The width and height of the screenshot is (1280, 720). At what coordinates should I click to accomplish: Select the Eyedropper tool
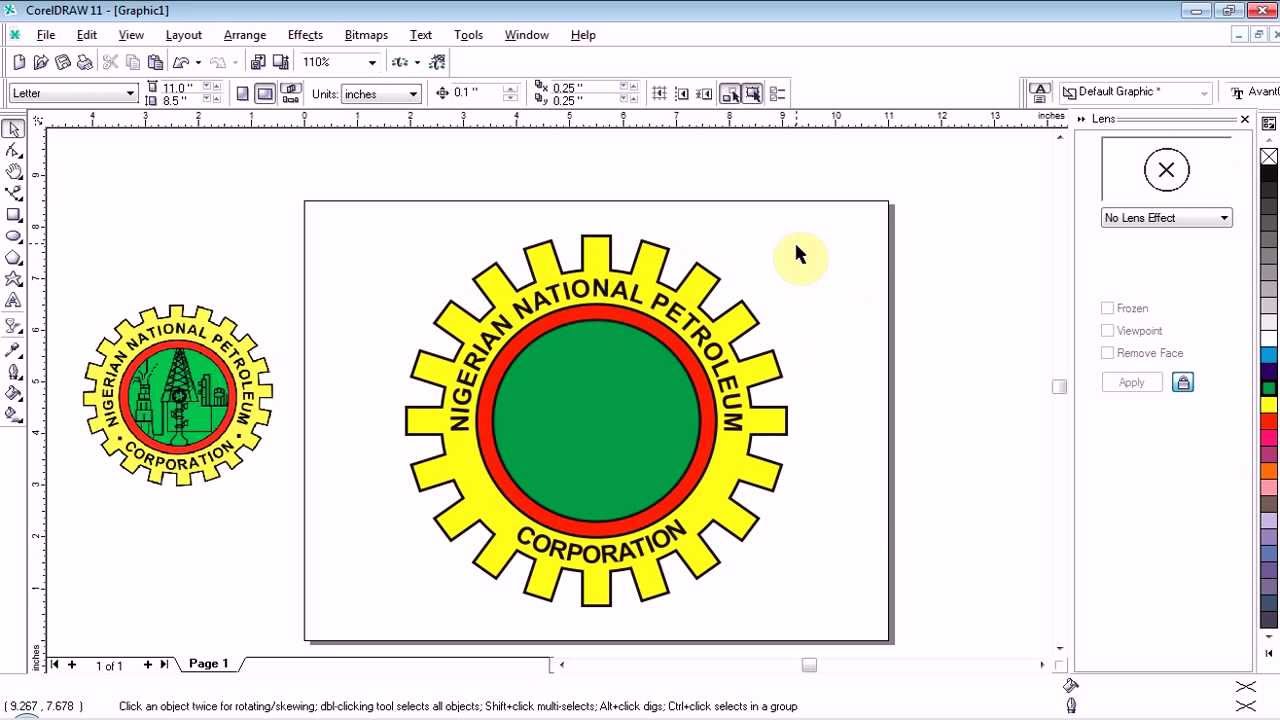13,350
